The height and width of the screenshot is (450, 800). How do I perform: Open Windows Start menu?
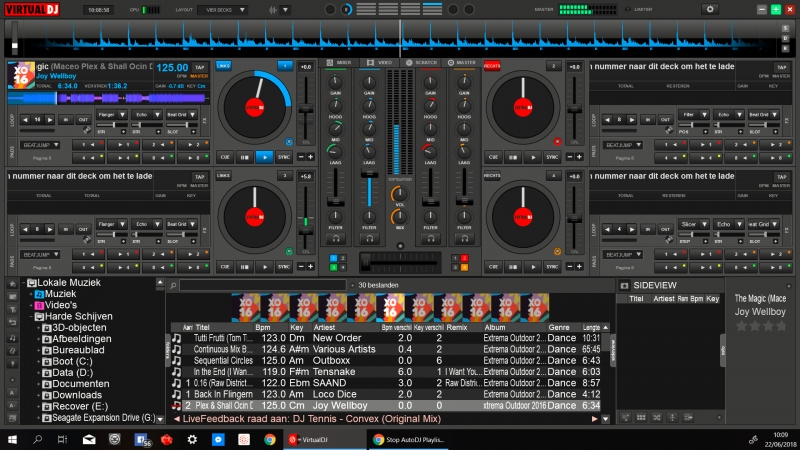tap(12, 439)
